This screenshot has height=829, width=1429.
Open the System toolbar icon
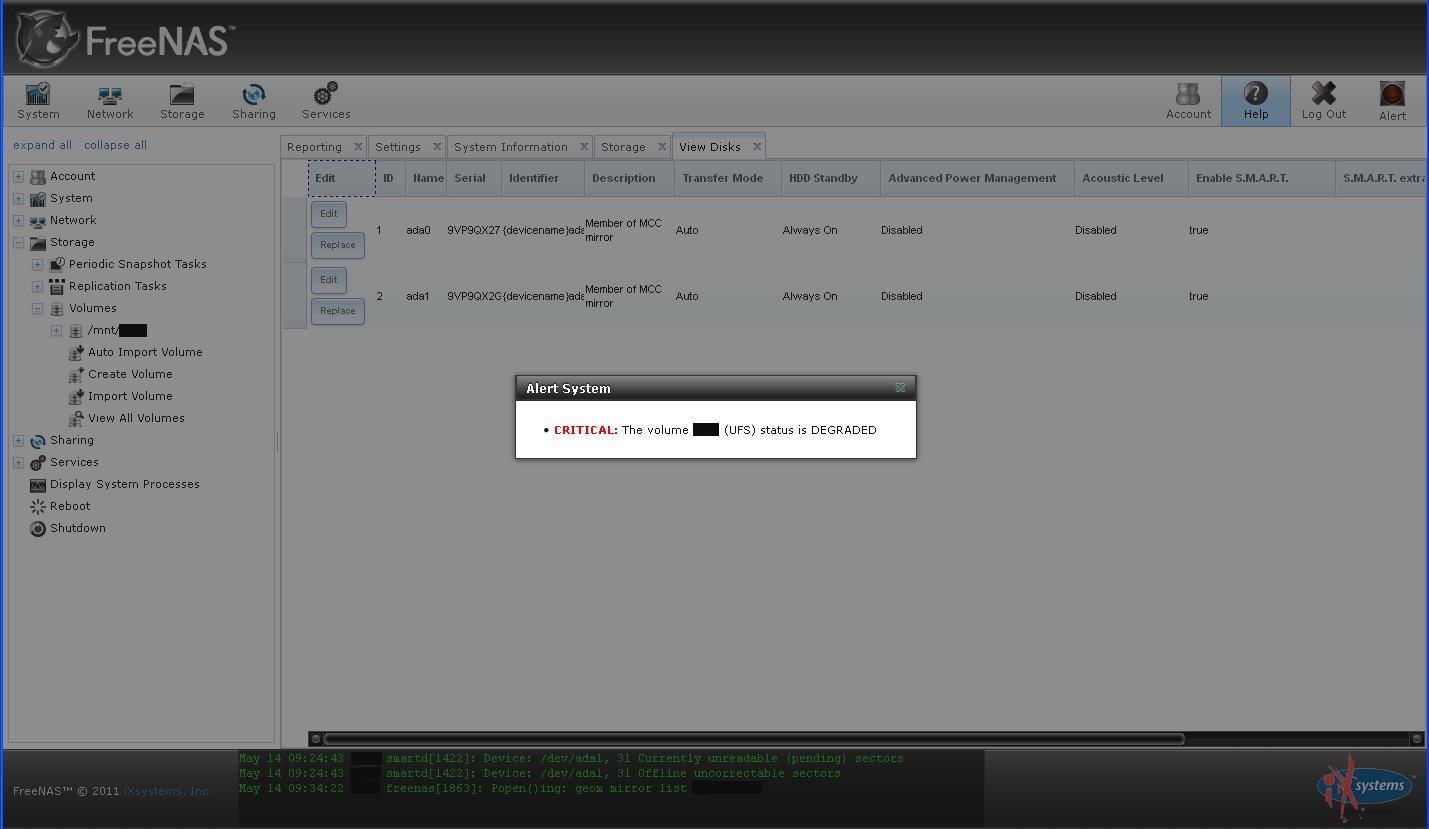[38, 101]
